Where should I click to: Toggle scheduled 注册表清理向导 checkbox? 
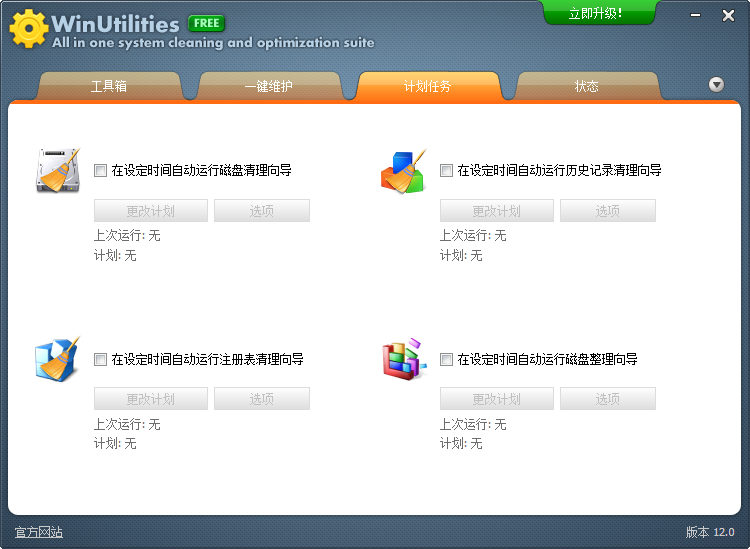point(100,359)
